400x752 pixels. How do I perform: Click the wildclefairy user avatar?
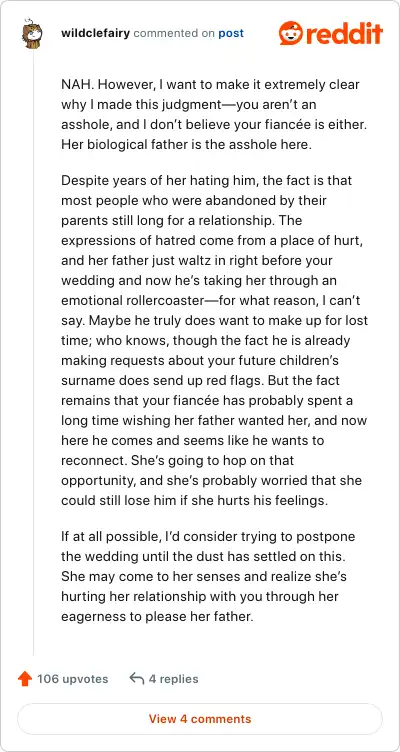[33, 33]
